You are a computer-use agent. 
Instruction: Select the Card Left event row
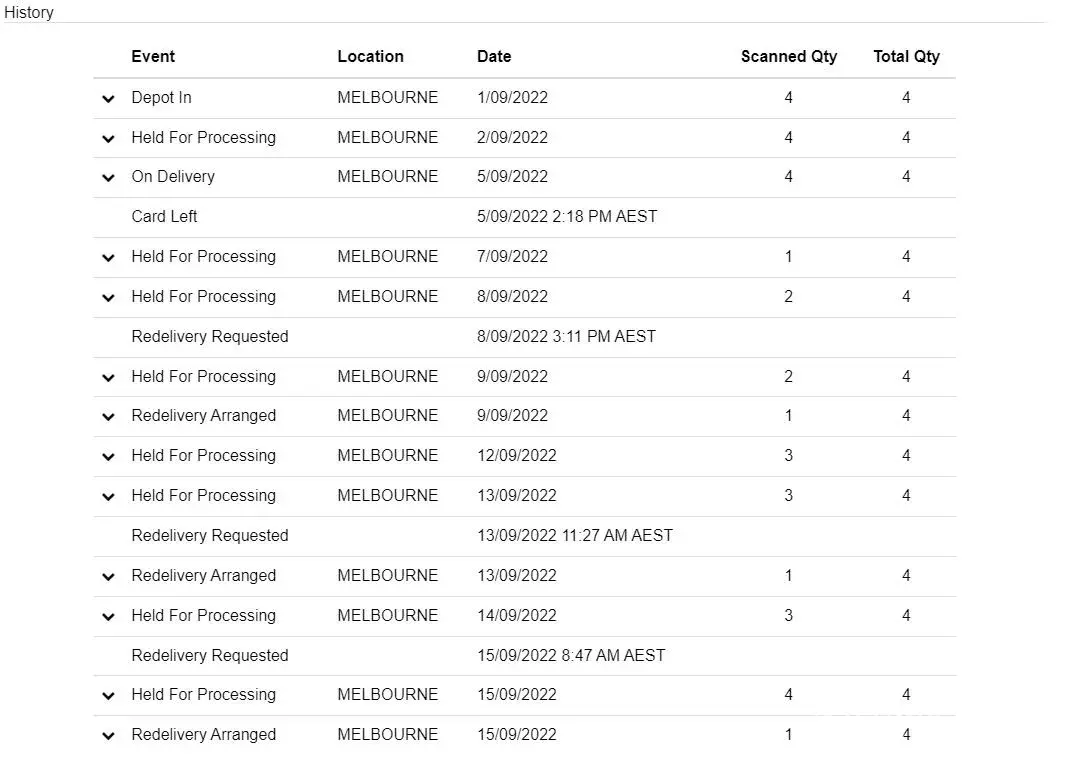[x=165, y=217]
